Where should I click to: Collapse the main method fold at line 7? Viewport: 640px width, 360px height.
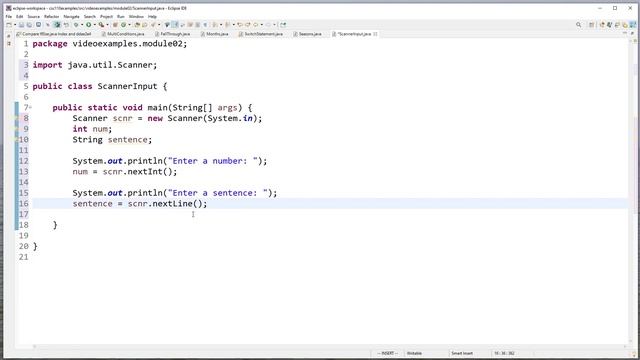click(30, 107)
